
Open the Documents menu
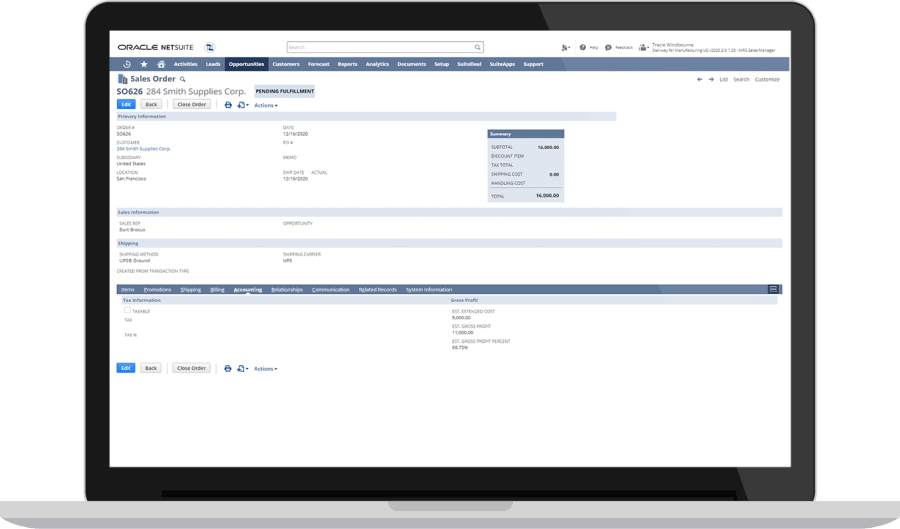click(412, 64)
